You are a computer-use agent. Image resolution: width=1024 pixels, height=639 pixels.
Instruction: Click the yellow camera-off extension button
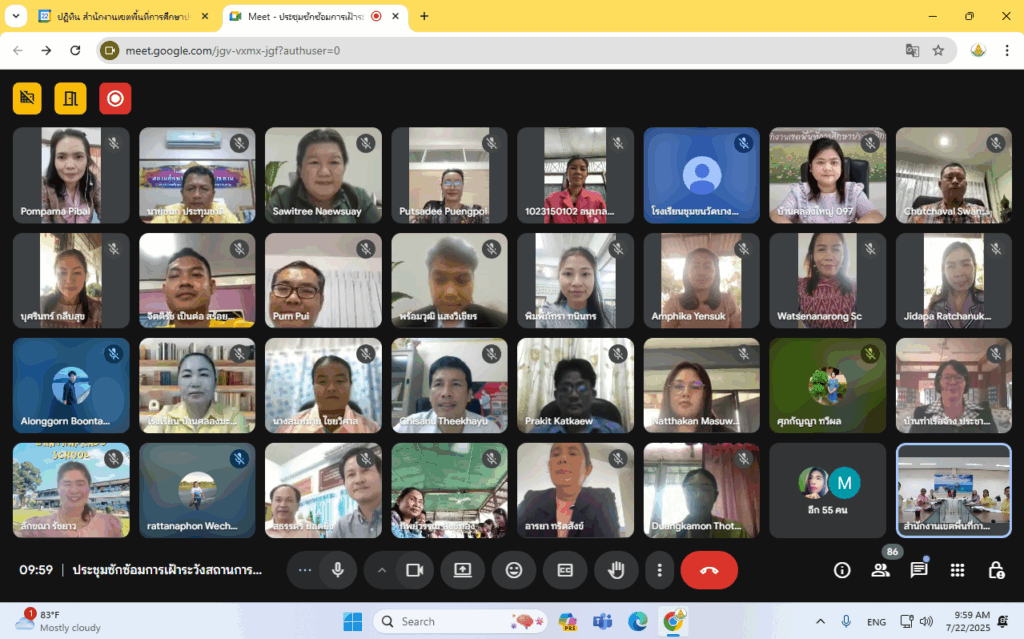pyautogui.click(x=27, y=99)
